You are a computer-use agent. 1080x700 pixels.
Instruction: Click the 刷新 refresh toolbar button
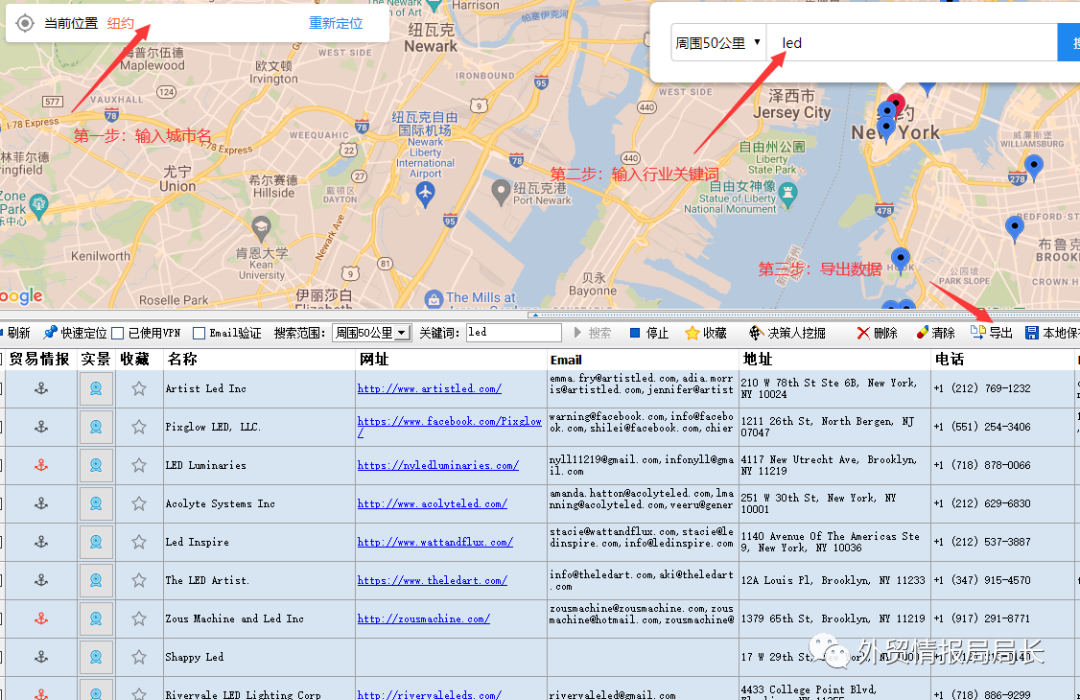[x=17, y=333]
